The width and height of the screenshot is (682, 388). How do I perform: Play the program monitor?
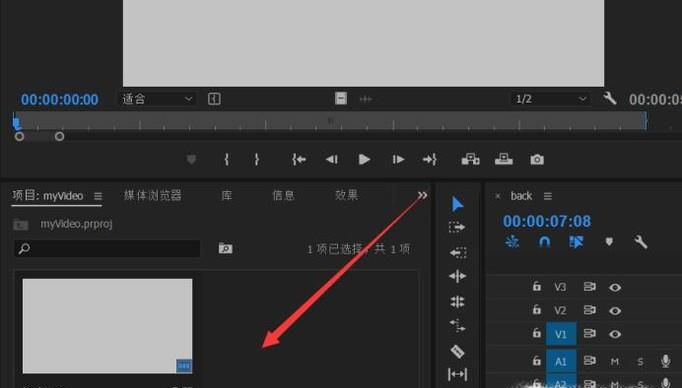tap(364, 160)
